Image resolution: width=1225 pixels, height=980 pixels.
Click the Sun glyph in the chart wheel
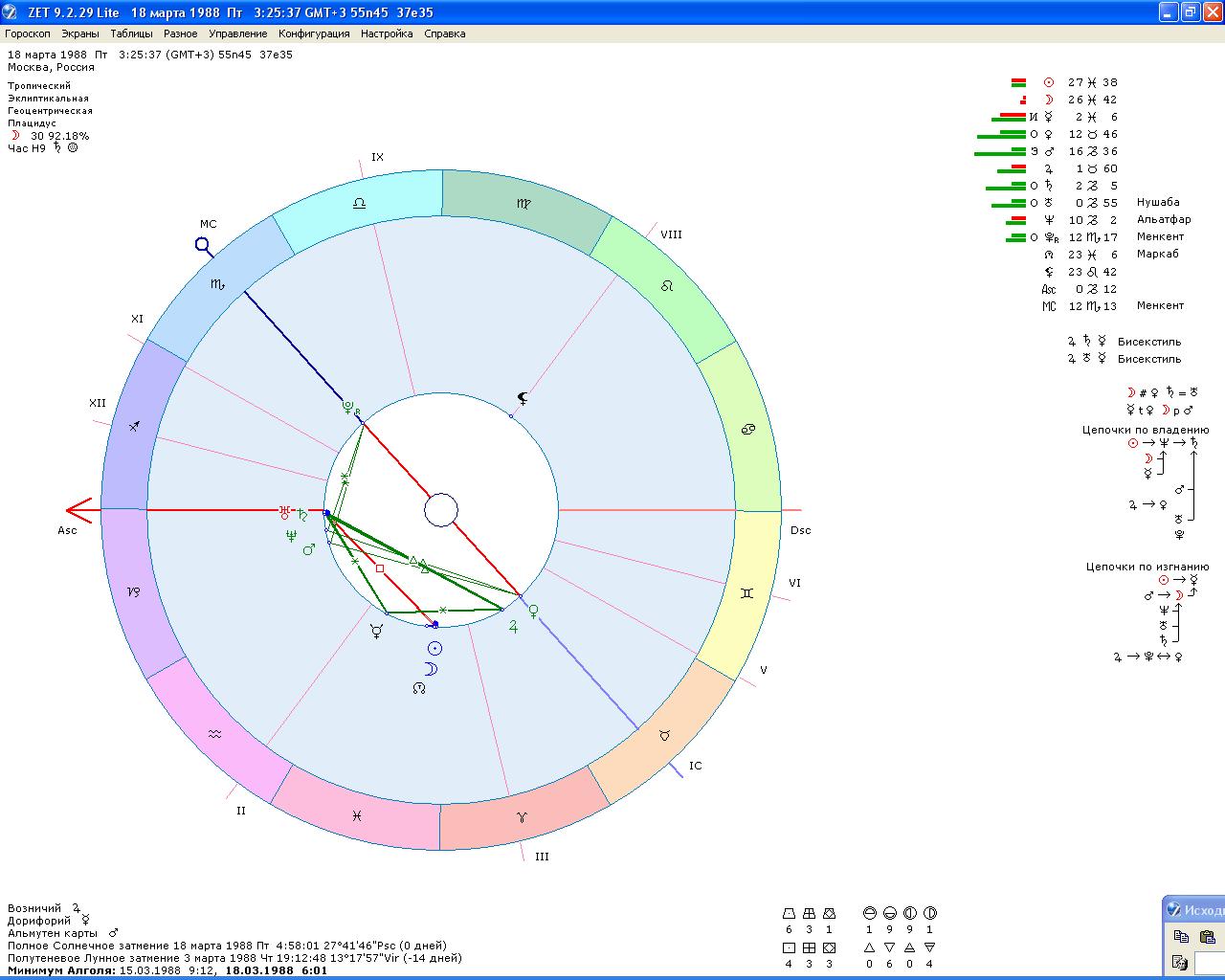[435, 648]
